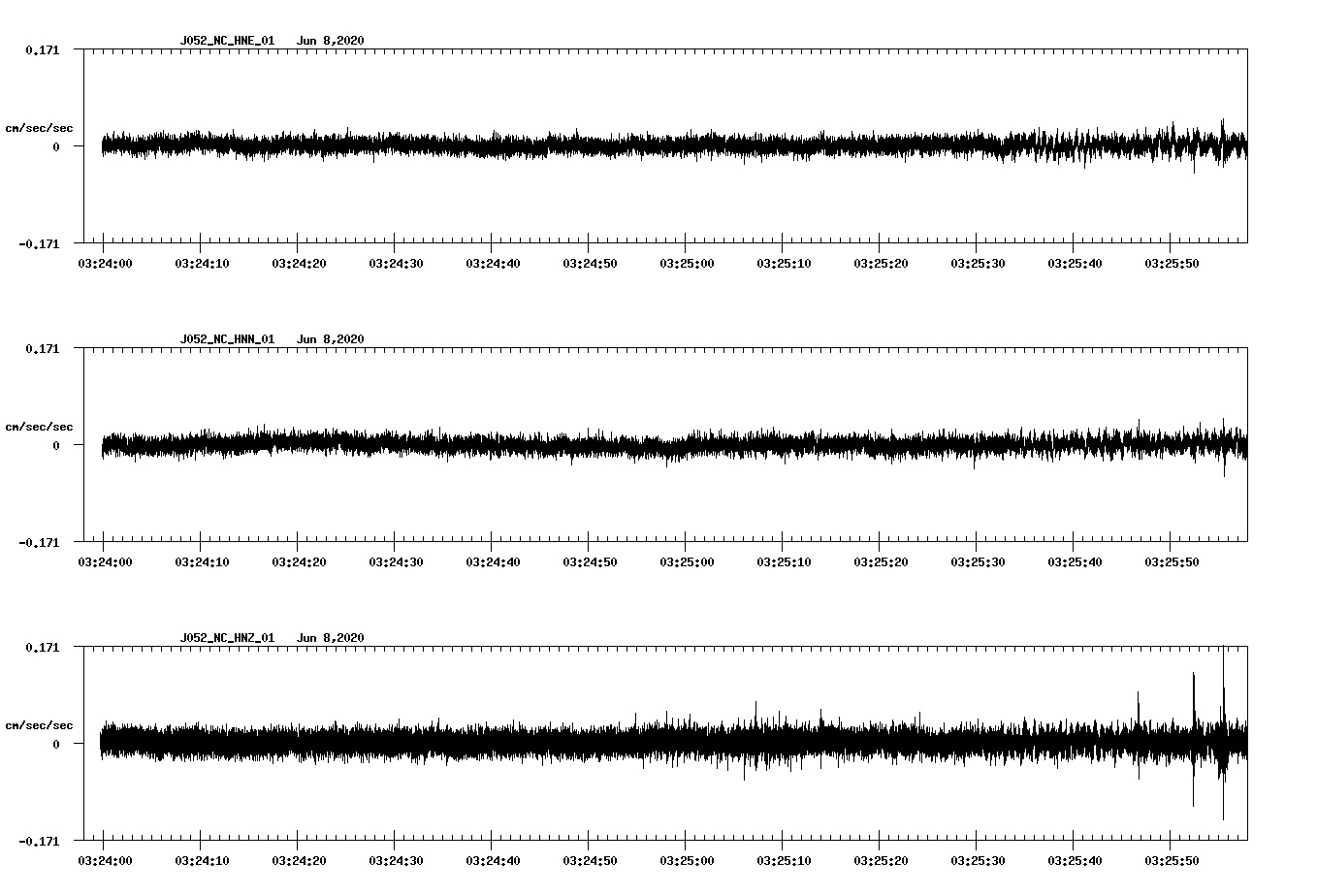Select the J052_NC_HNZ_01 plot title
The width and height of the screenshot is (1317, 896).
point(227,638)
